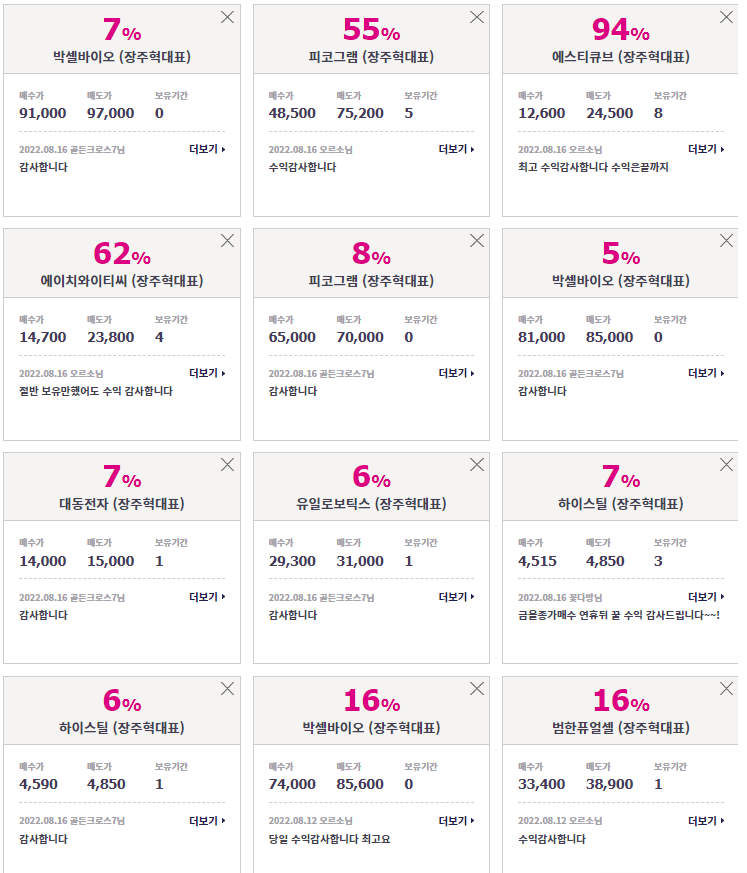This screenshot has height=873, width=747.
Task: Close the 하이스틸 6% card
Action: coord(227,689)
